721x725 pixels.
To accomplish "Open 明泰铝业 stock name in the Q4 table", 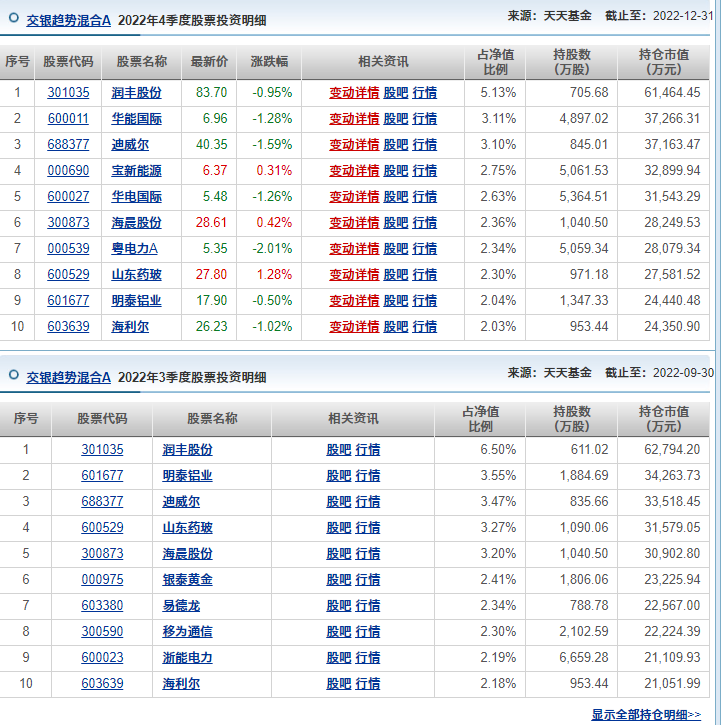I will pyautogui.click(x=136, y=301).
